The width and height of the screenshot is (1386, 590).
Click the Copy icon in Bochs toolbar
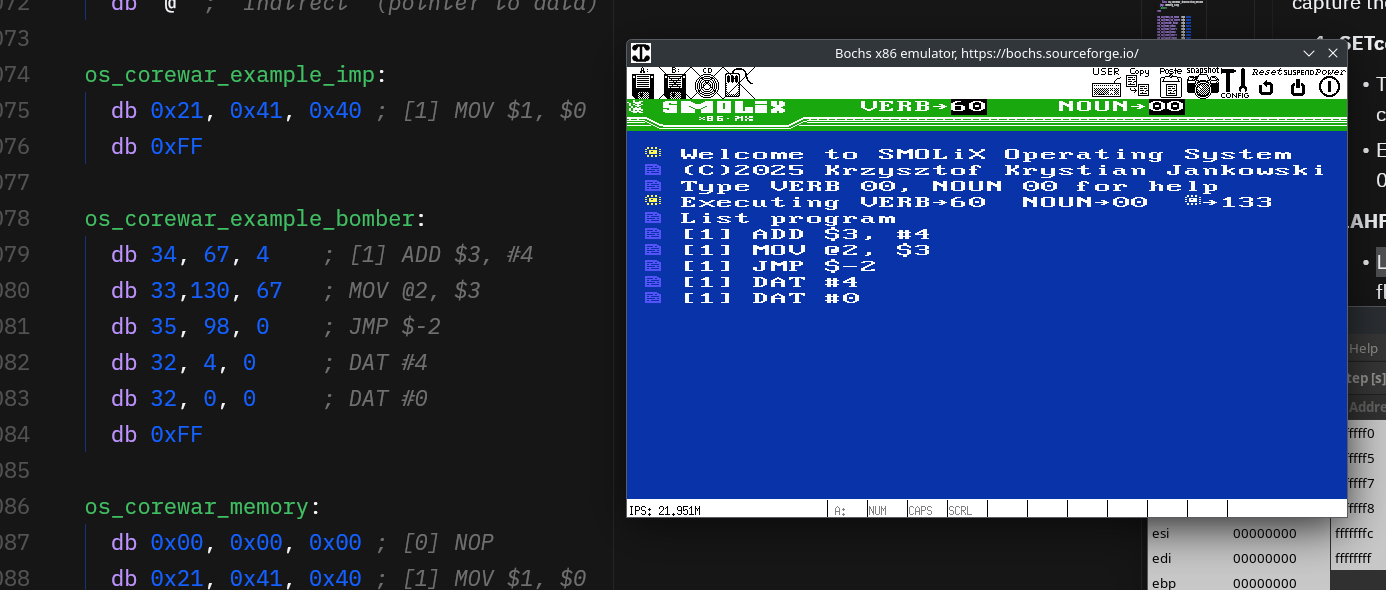tap(1138, 83)
